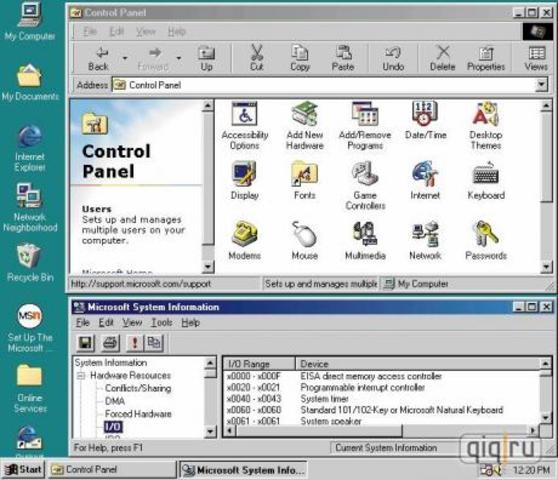Open Game Controllers applet
This screenshot has width=558, height=480.
click(x=365, y=186)
